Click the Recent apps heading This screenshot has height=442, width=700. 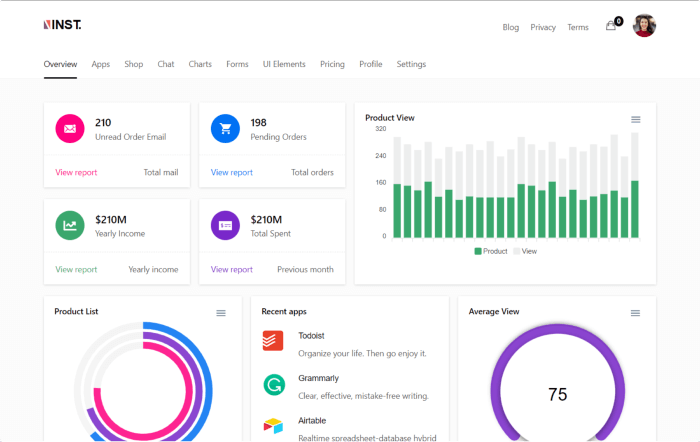point(284,312)
